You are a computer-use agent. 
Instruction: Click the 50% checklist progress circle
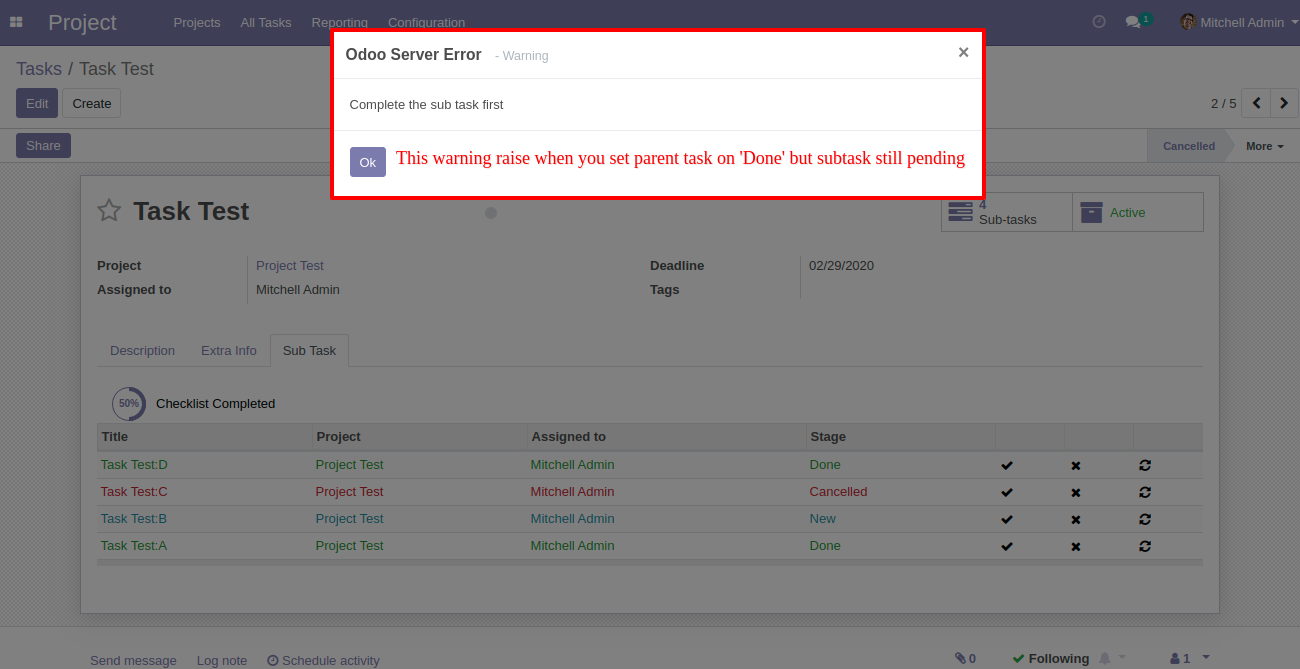click(x=129, y=404)
